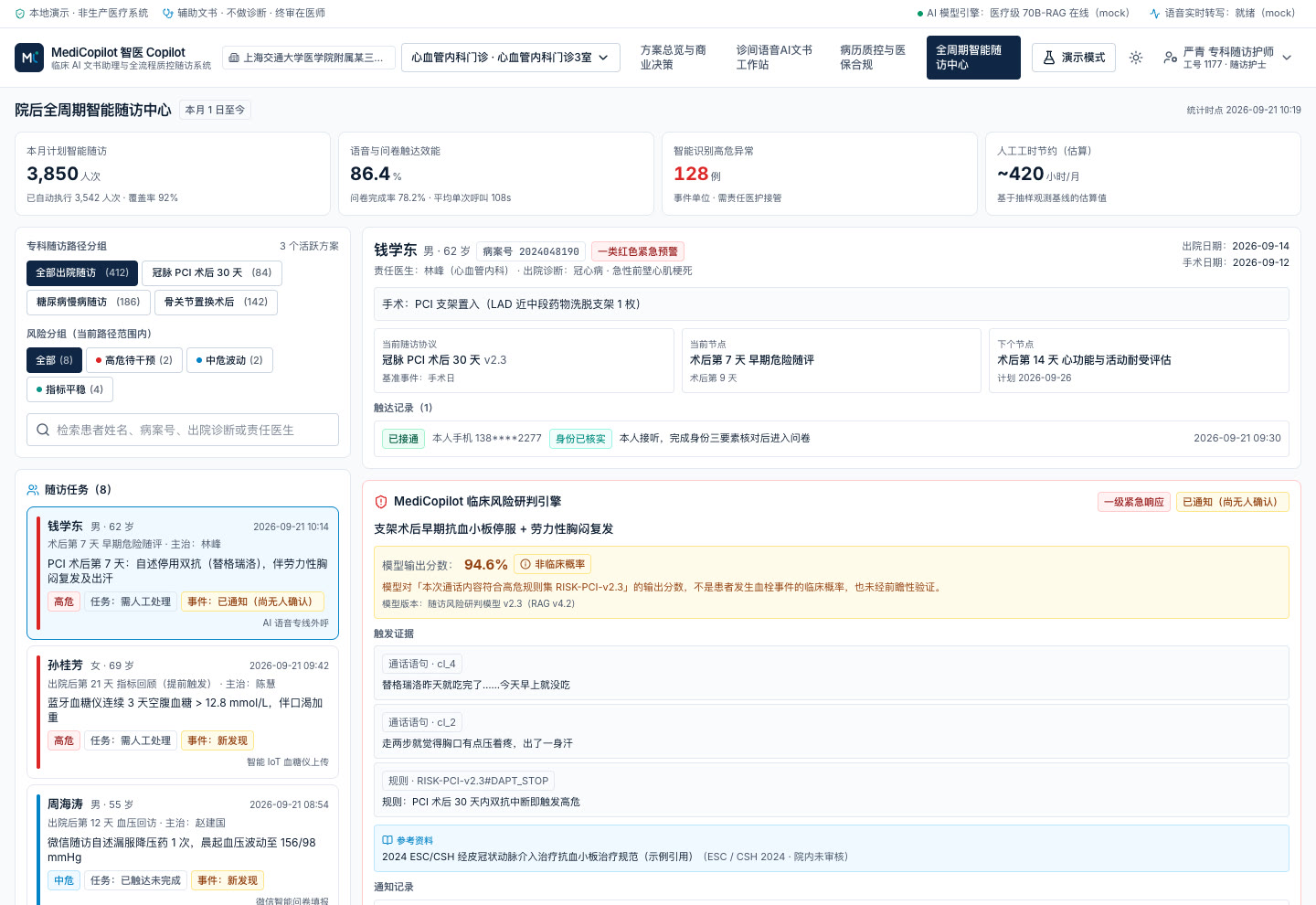Click the 已通知（尚无人确认）status badge in risk engine
Image resolution: width=1316 pixels, height=905 pixels.
click(1233, 502)
